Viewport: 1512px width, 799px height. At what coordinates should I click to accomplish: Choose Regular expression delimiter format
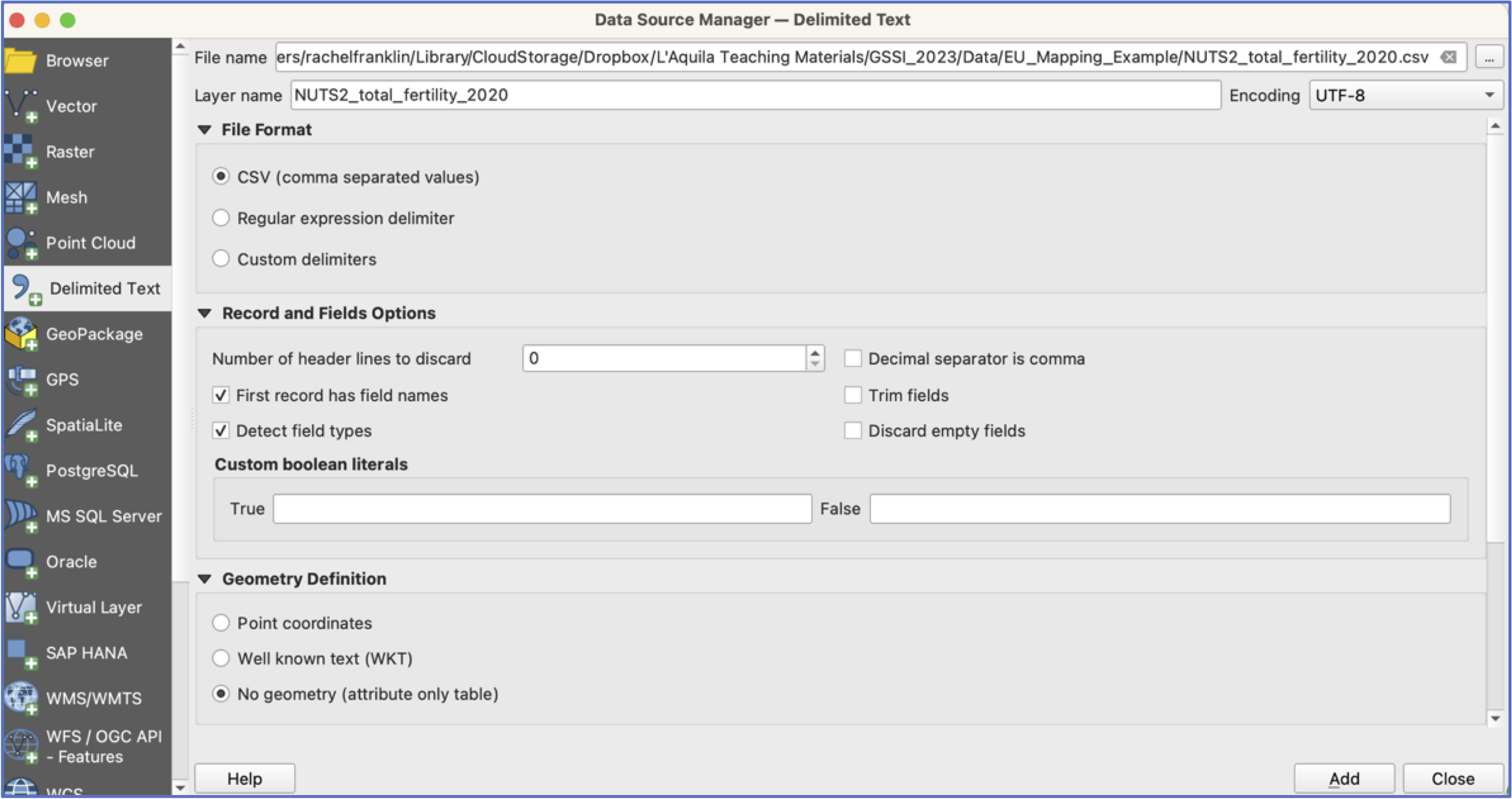(221, 218)
